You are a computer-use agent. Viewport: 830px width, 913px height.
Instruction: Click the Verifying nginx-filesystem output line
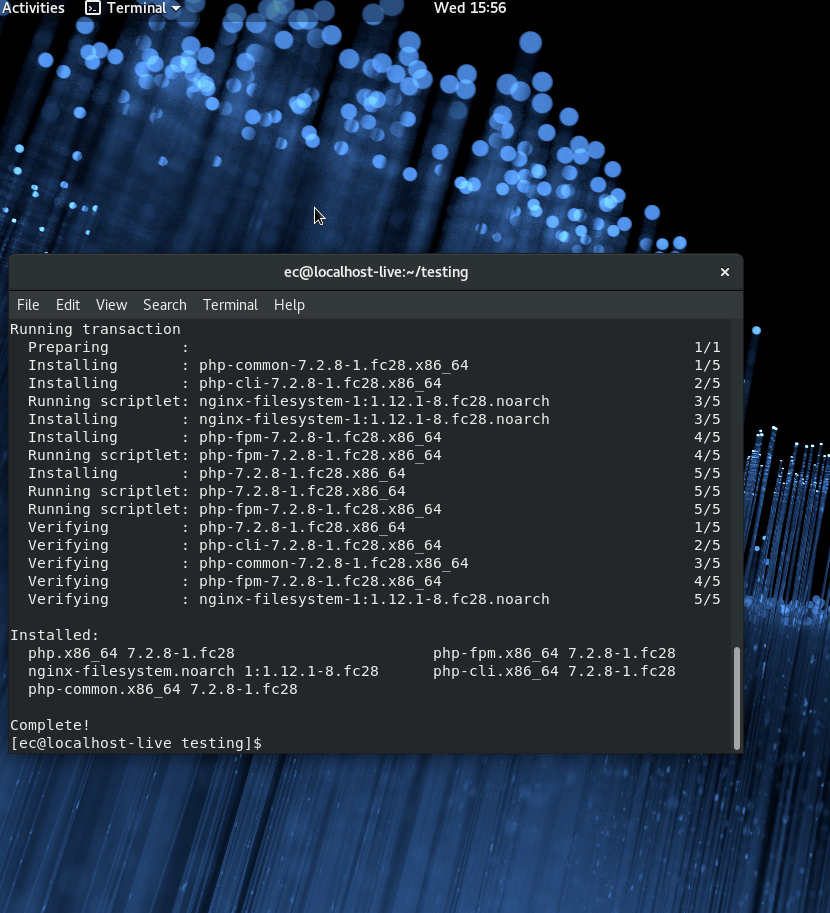tap(365, 599)
